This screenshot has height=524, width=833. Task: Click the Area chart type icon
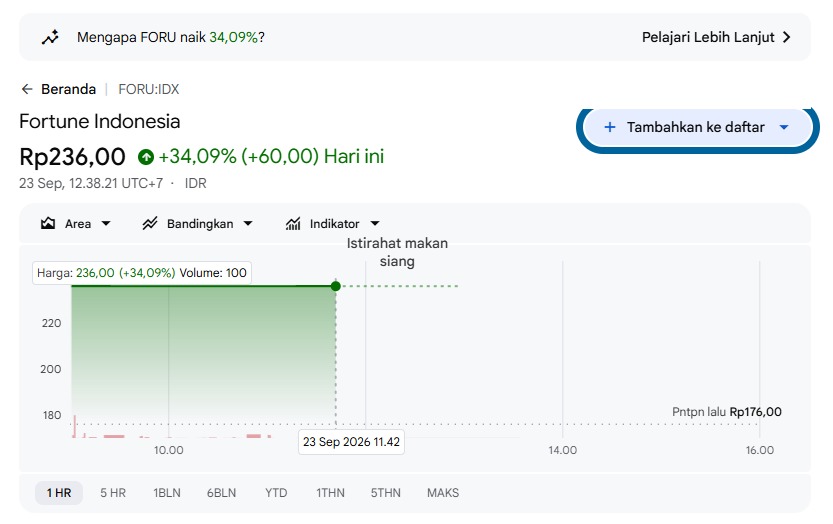click(48, 224)
